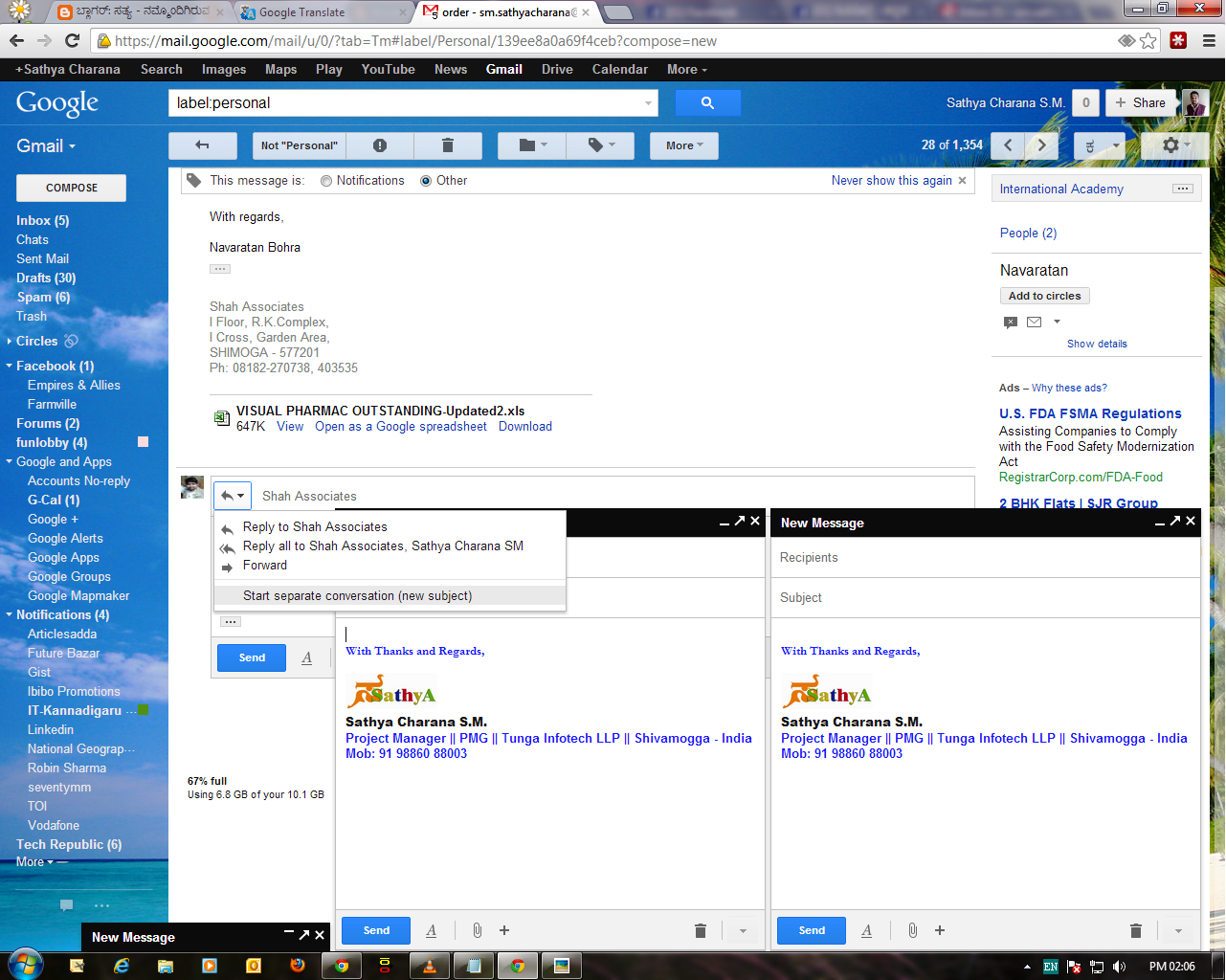Open the More actions dropdown in toolbar
The image size is (1226, 980).
tap(684, 145)
